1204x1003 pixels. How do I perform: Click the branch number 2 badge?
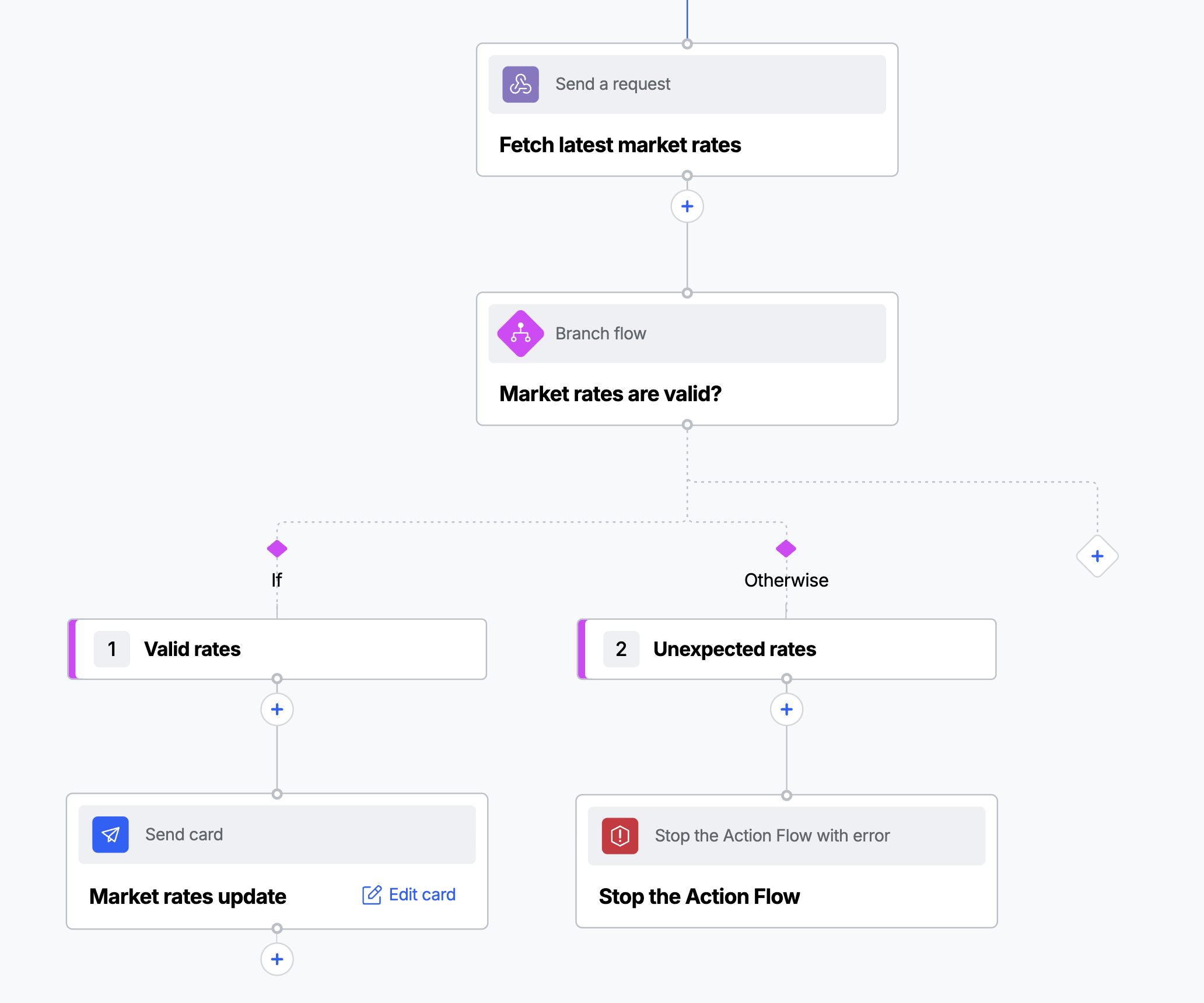(x=621, y=649)
